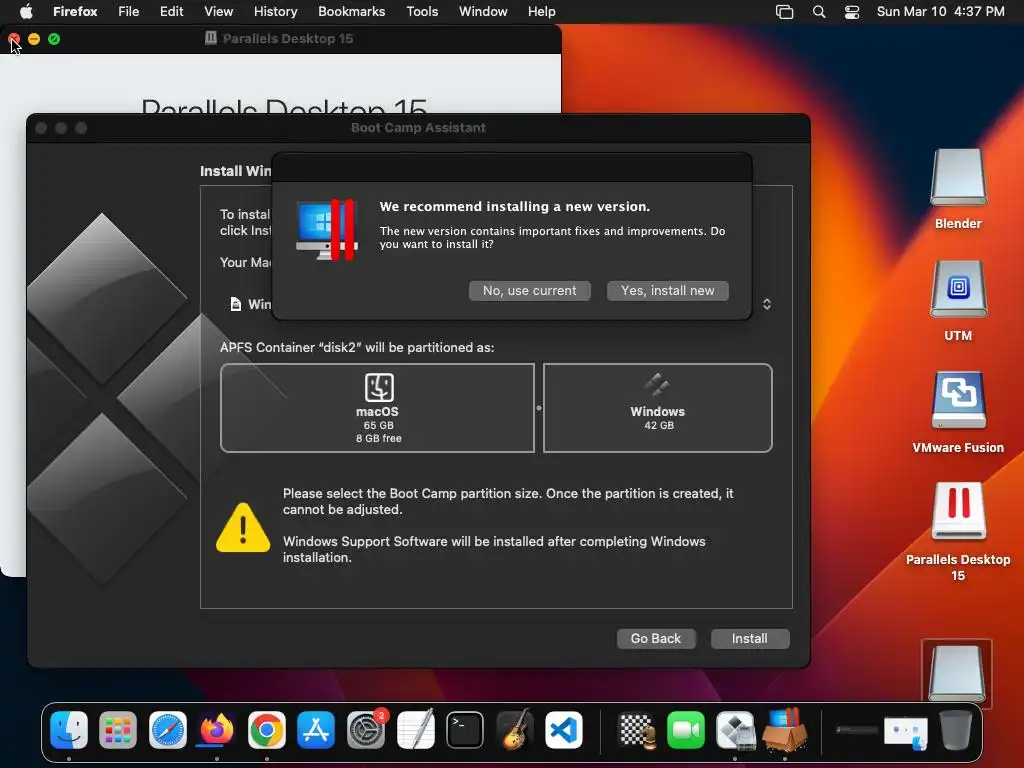Open the History menu
Viewport: 1024px width, 768px height.
(x=276, y=11)
